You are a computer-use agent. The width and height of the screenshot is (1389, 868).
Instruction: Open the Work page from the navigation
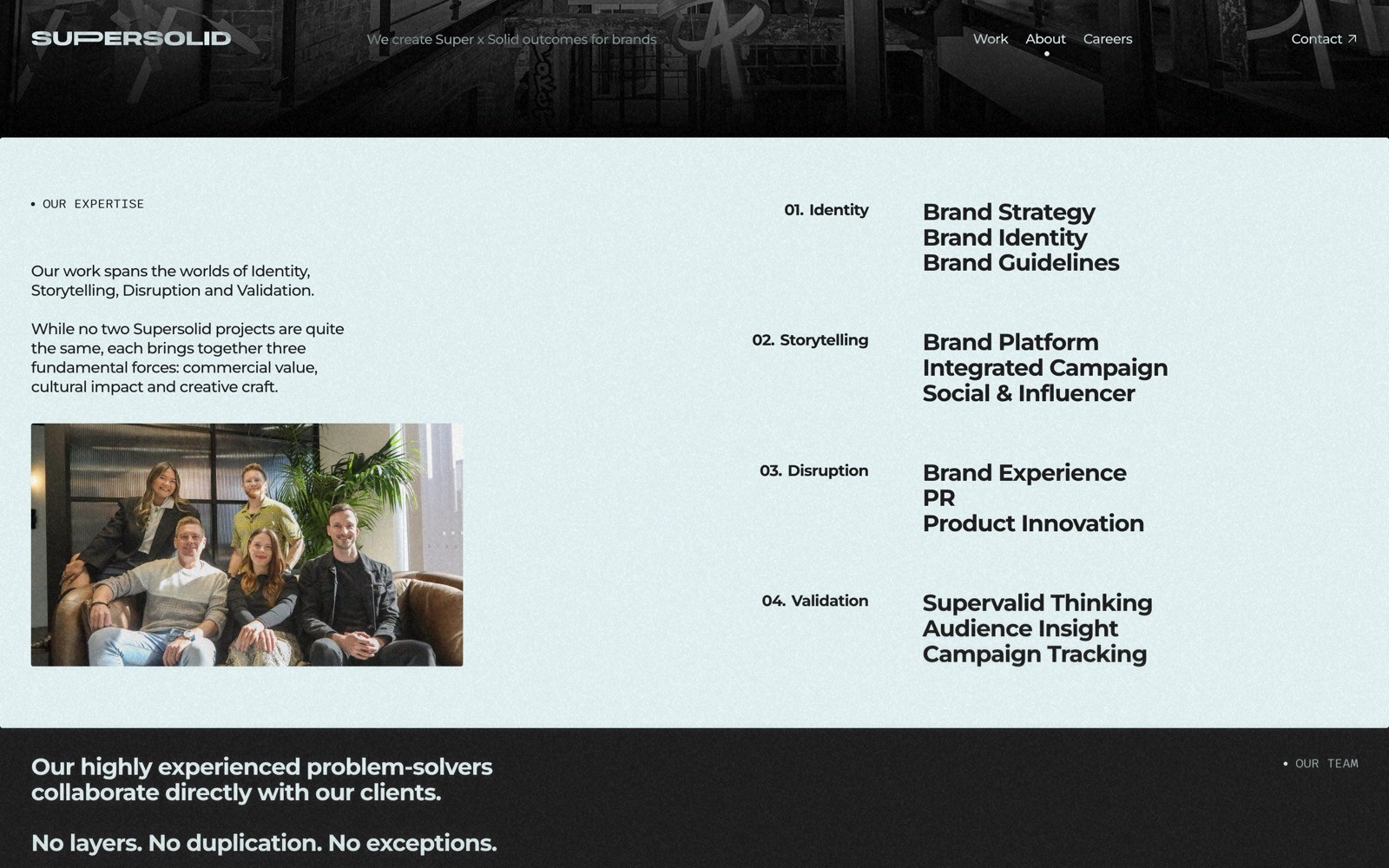click(x=991, y=38)
